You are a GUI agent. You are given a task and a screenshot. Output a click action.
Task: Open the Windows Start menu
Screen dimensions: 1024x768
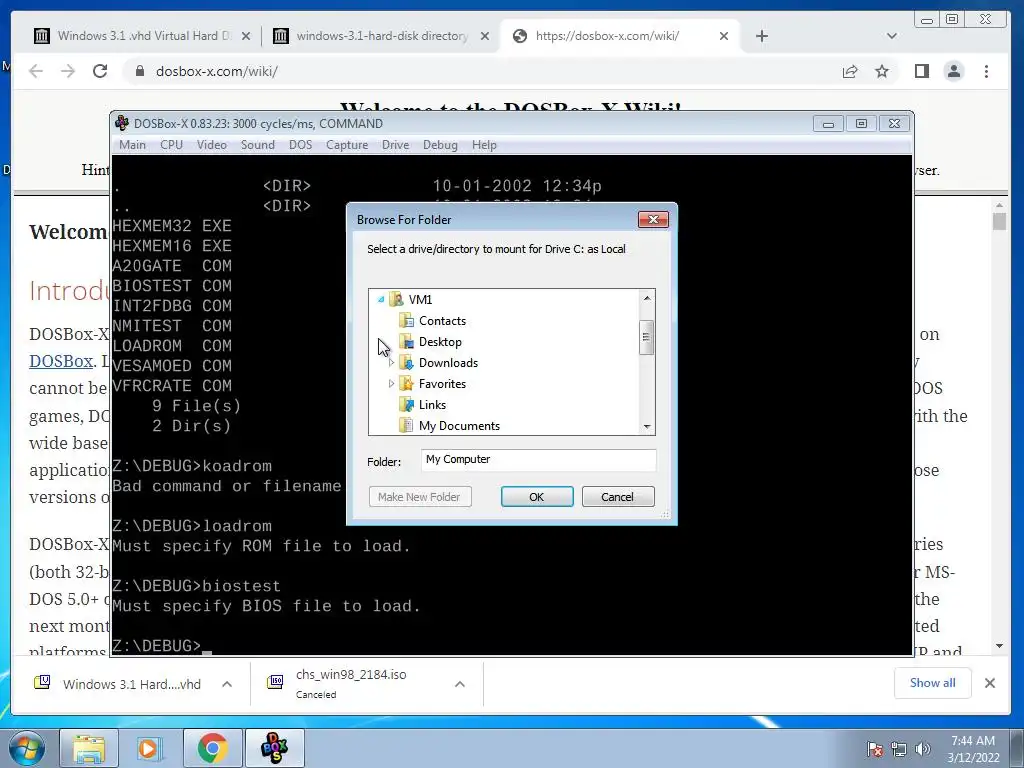pyautogui.click(x=27, y=748)
